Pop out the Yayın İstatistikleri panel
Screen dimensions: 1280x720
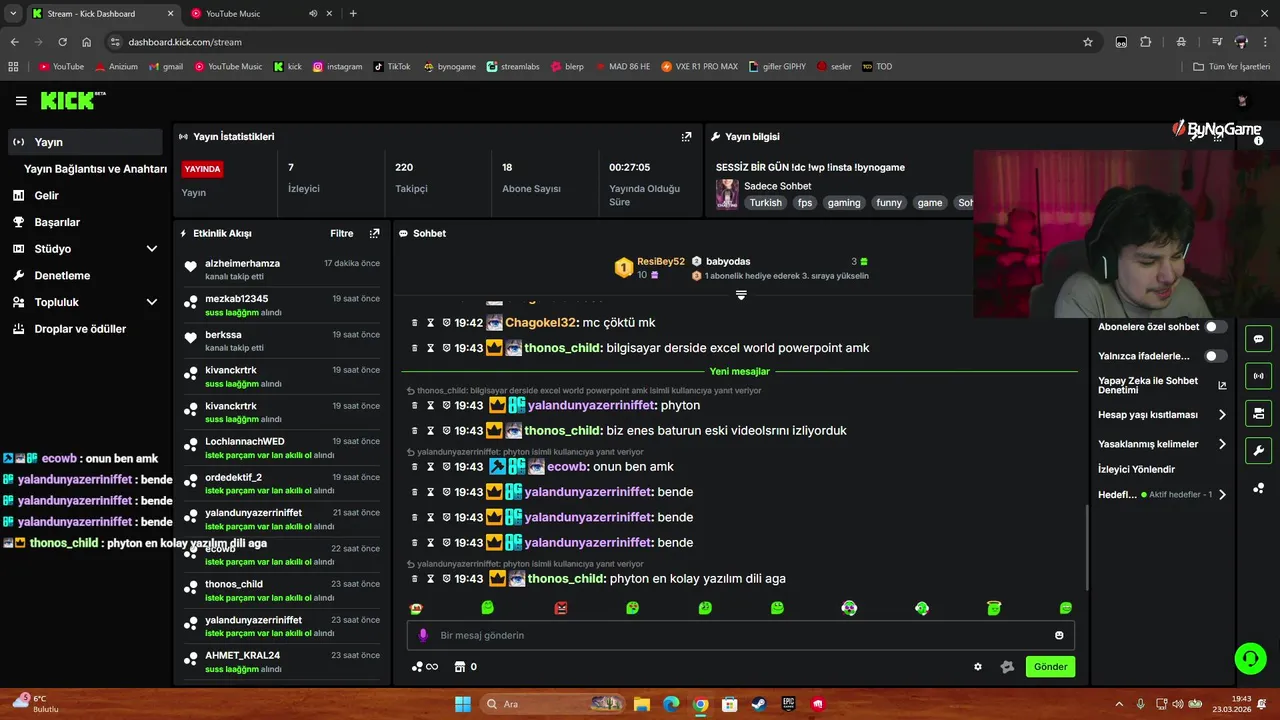click(x=686, y=137)
